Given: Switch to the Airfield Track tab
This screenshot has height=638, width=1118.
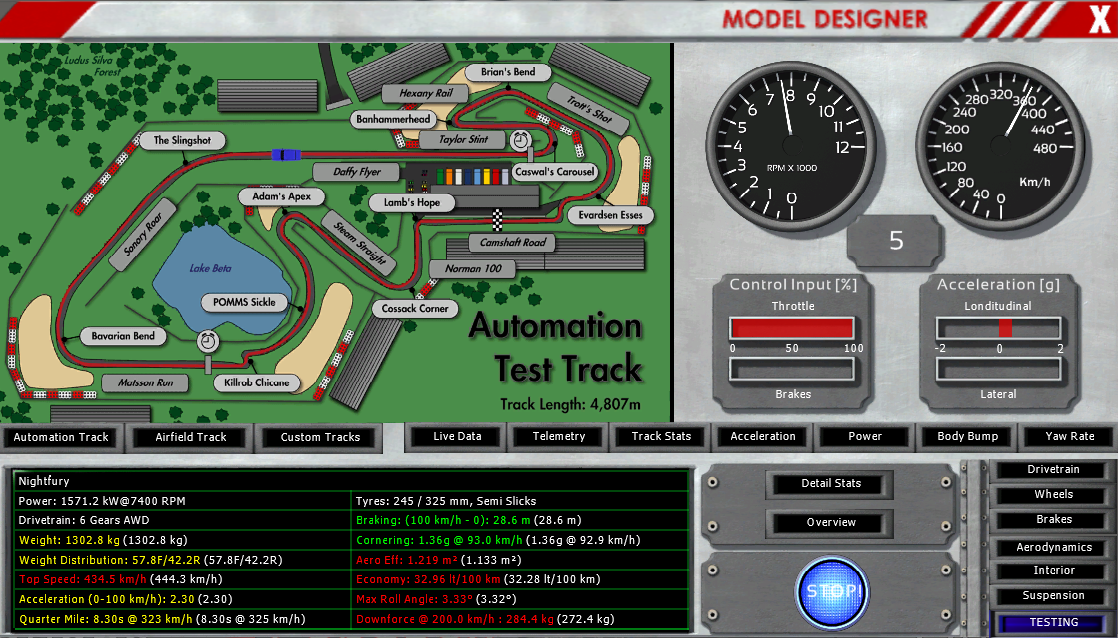Looking at the screenshot, I should point(190,437).
